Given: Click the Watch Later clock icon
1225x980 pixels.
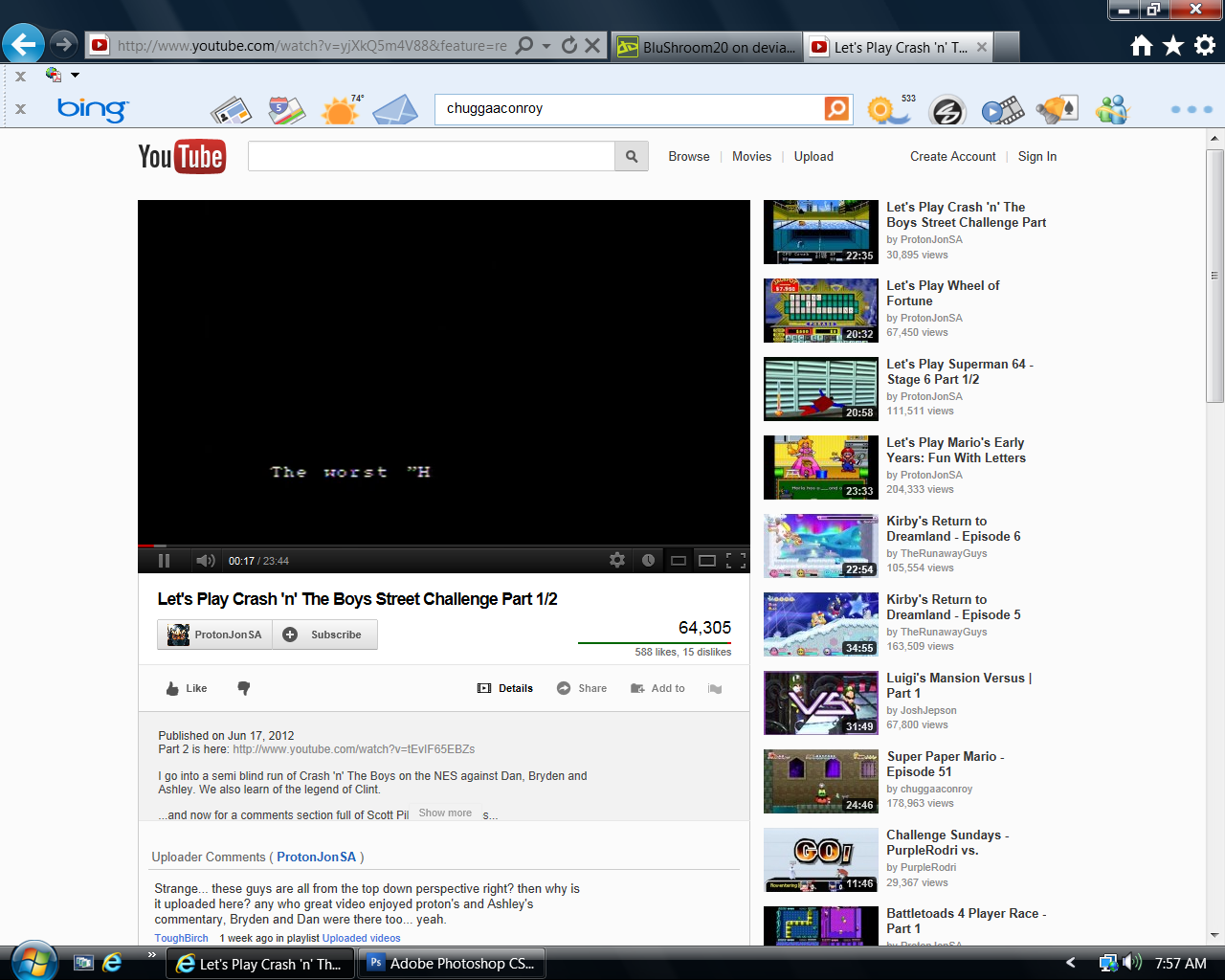Looking at the screenshot, I should (648, 560).
